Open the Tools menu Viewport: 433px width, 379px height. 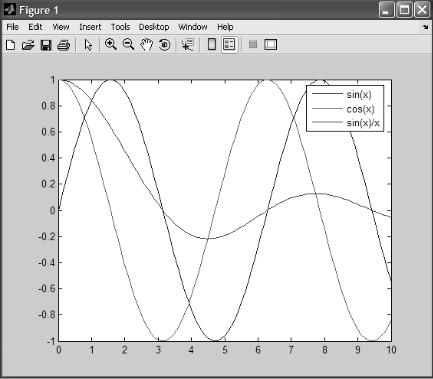(x=120, y=27)
